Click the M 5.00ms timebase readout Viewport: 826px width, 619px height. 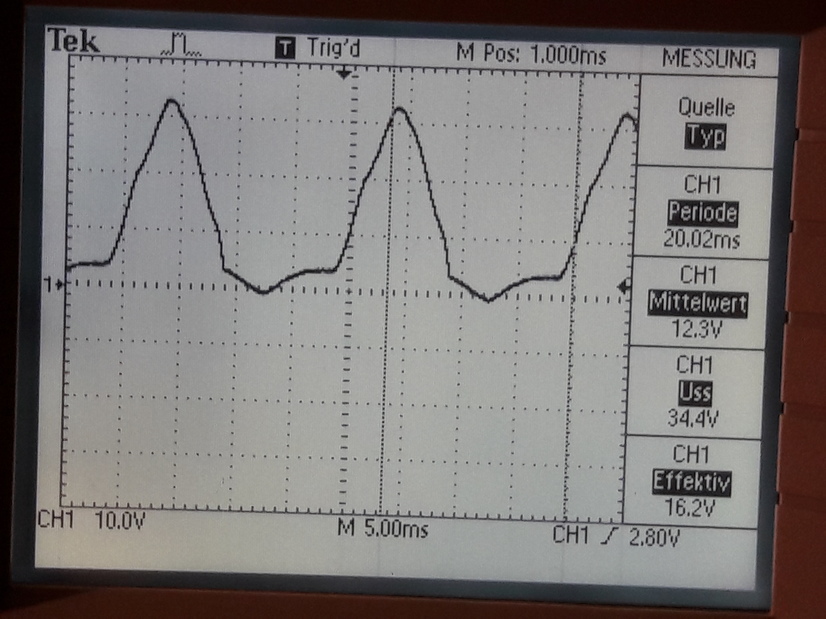[382, 529]
